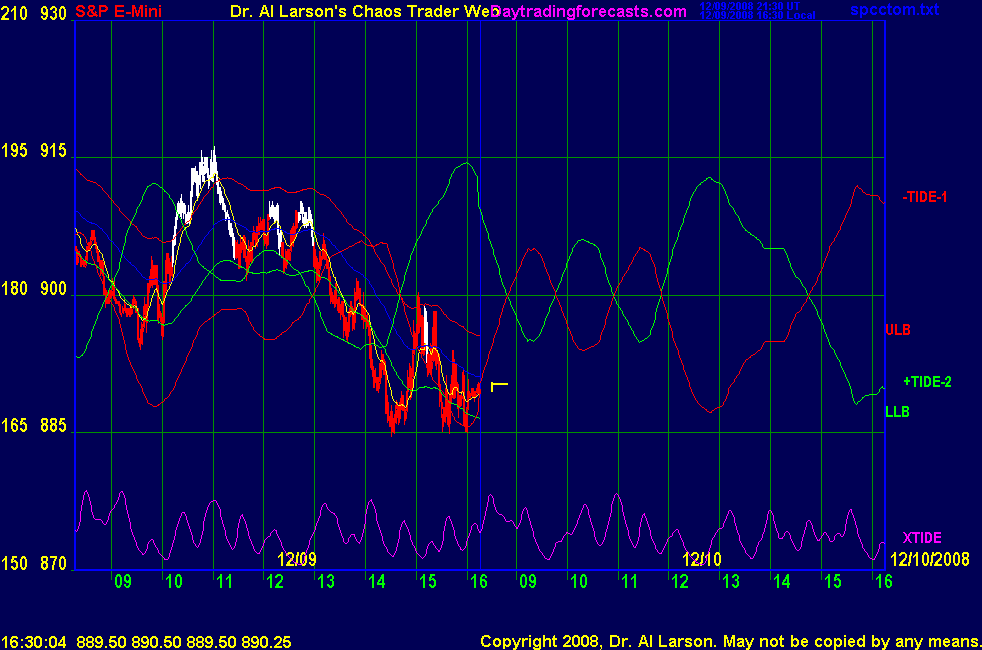Click the yellow price marker flag
This screenshot has height=650, width=982.
499,385
